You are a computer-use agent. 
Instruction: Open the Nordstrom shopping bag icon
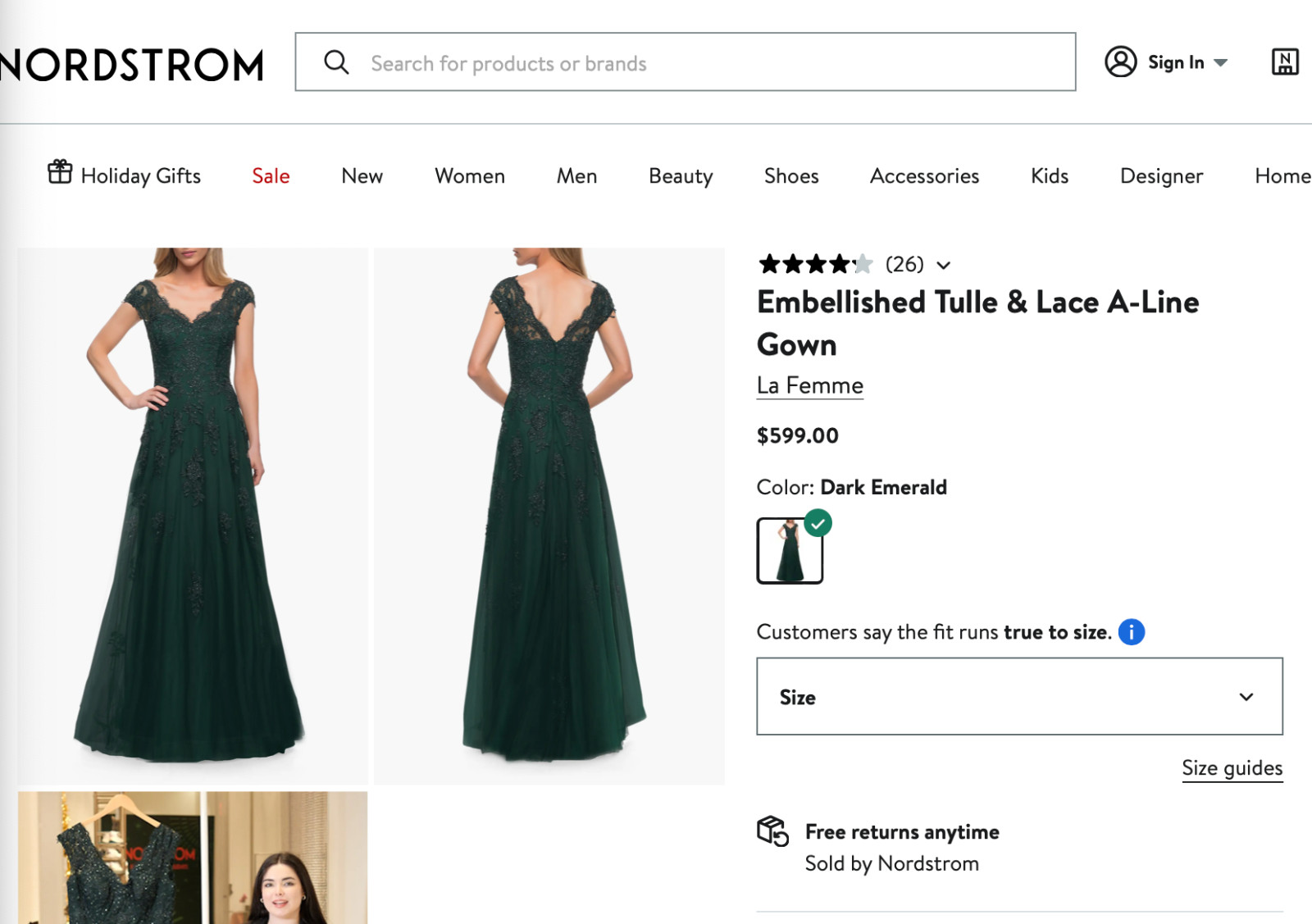(1285, 61)
